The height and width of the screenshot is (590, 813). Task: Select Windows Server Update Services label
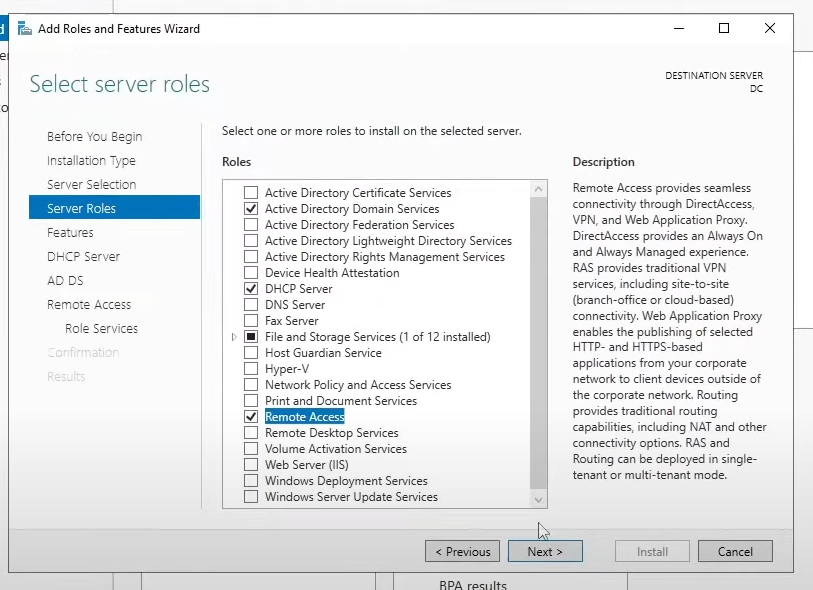352,497
